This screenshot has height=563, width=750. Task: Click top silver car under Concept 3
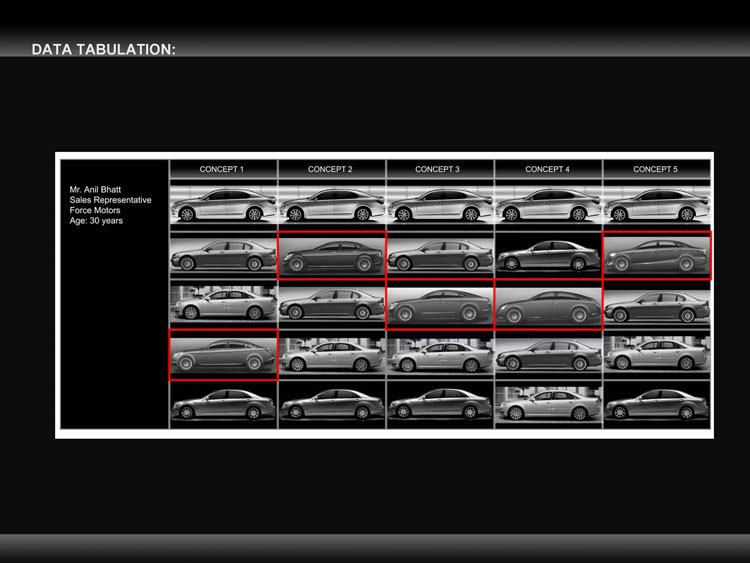(x=440, y=205)
